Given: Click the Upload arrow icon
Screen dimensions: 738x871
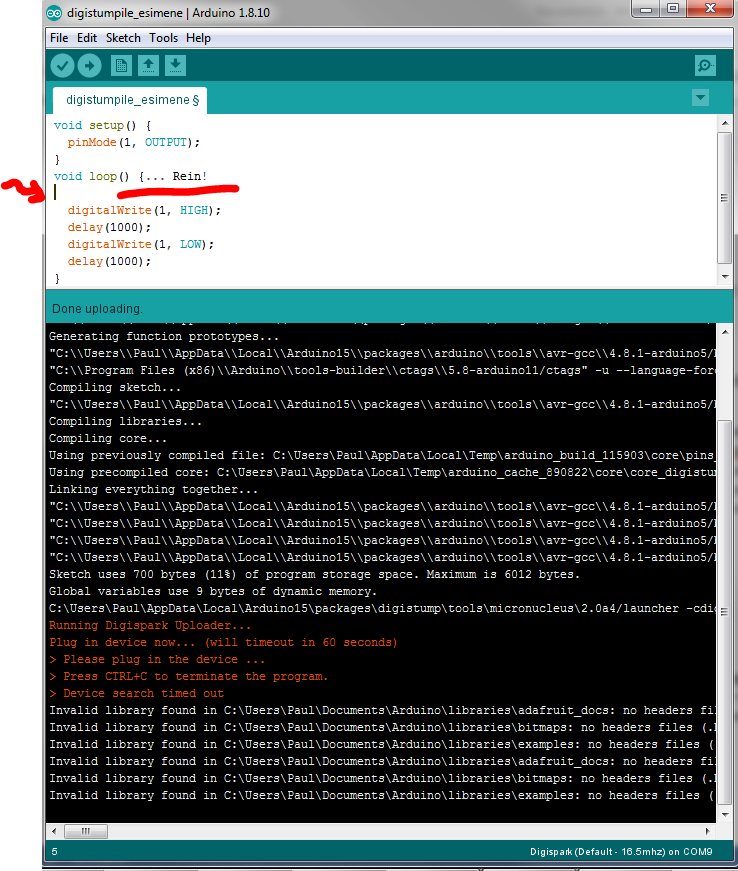Looking at the screenshot, I should pyautogui.click(x=90, y=66).
